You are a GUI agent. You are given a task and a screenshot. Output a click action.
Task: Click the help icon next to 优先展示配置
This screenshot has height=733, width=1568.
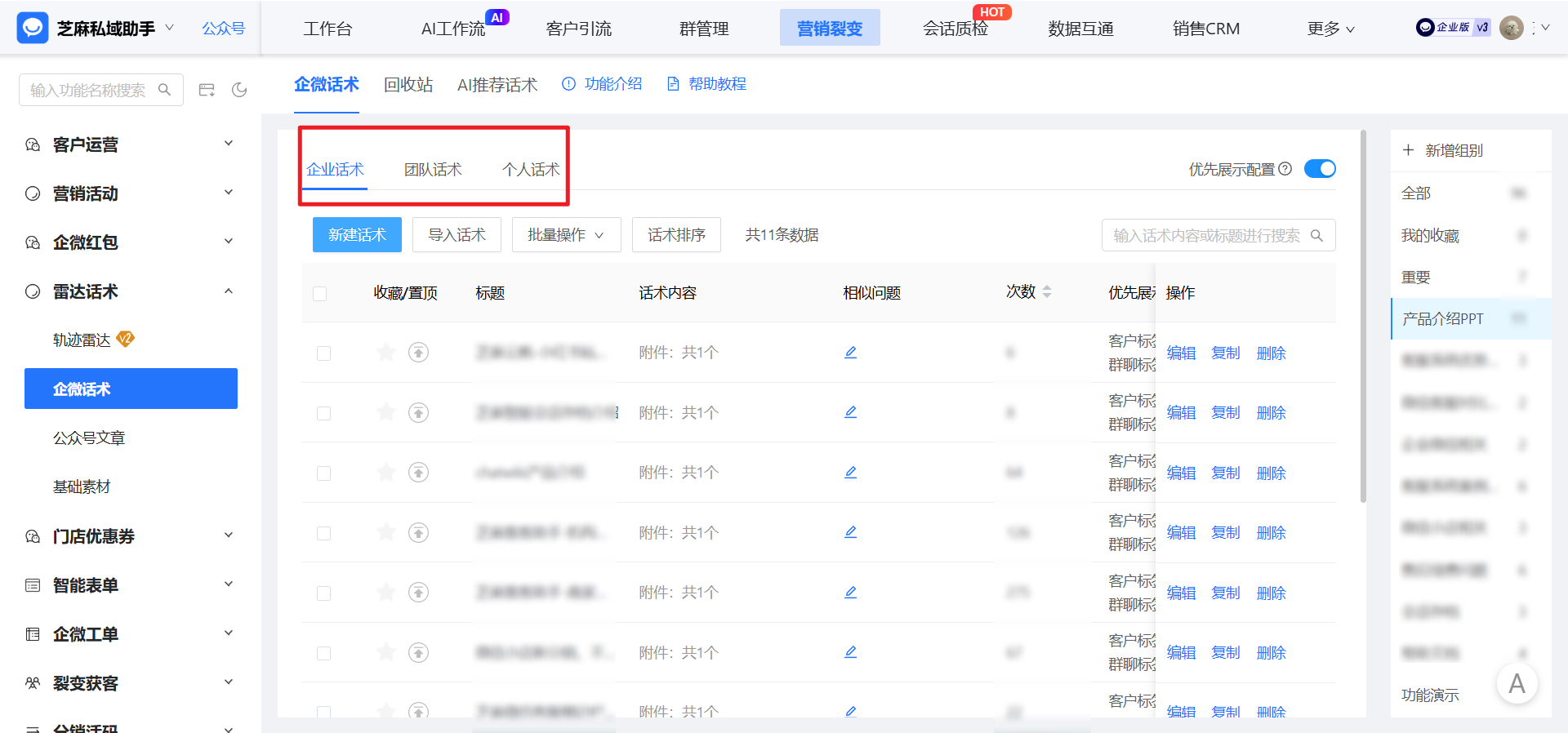pos(1285,169)
